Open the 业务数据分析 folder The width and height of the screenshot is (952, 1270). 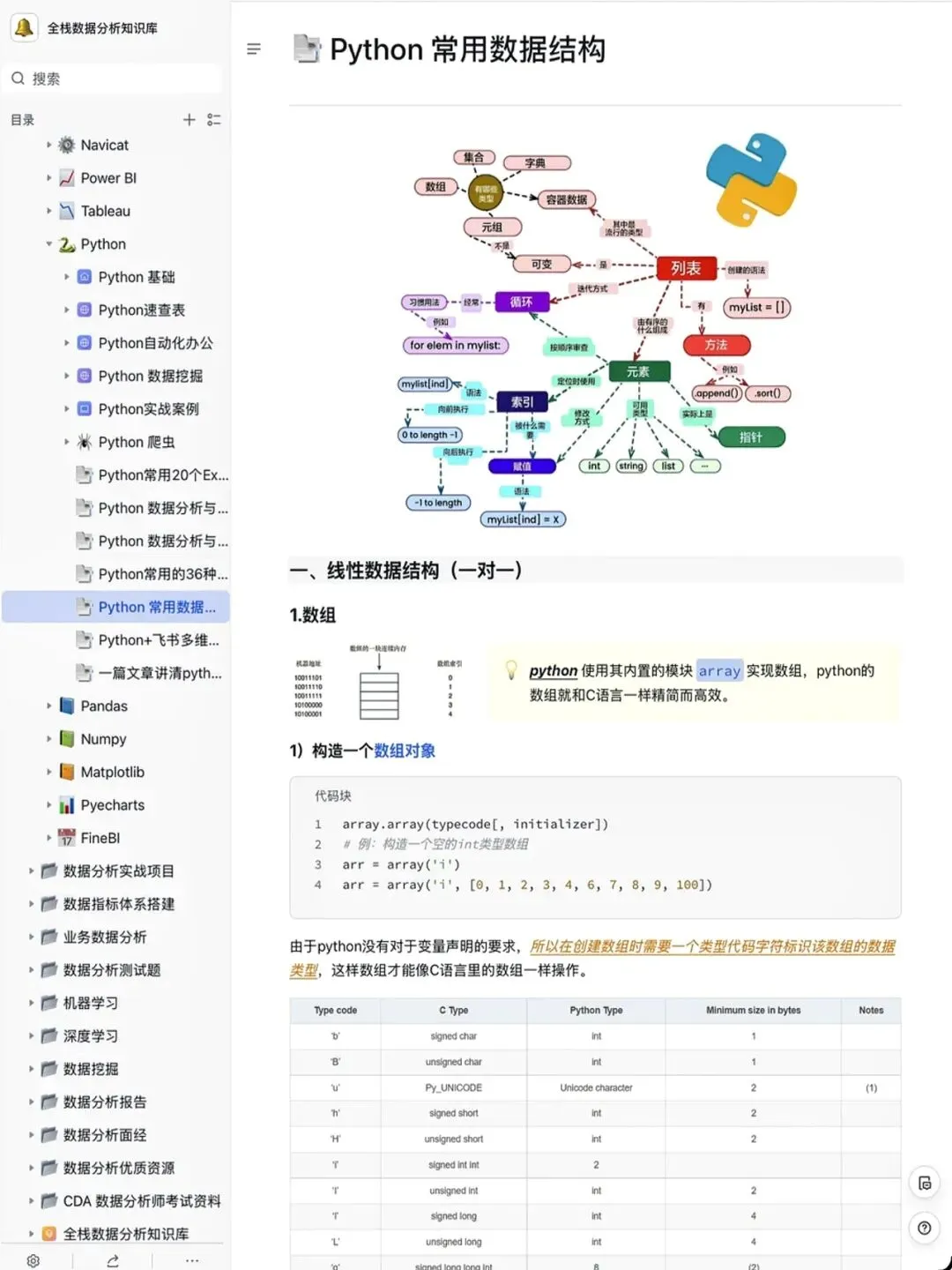105,937
